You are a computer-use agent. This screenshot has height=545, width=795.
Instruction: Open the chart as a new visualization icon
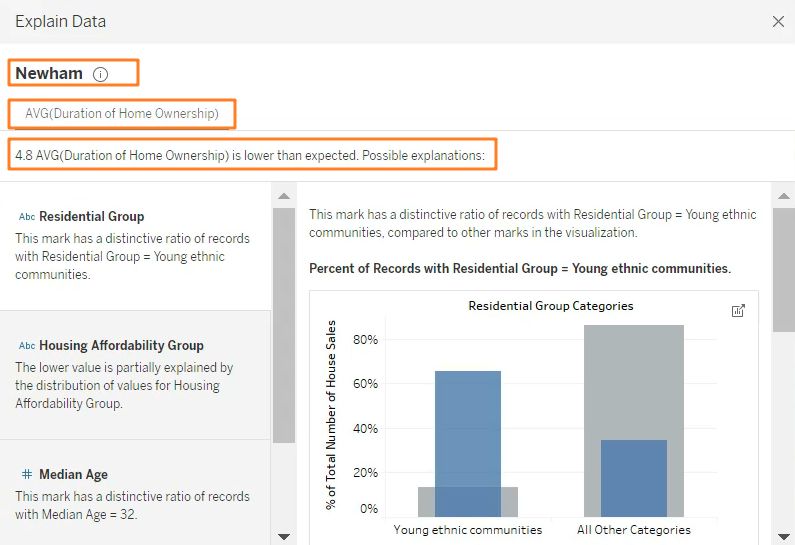[738, 311]
